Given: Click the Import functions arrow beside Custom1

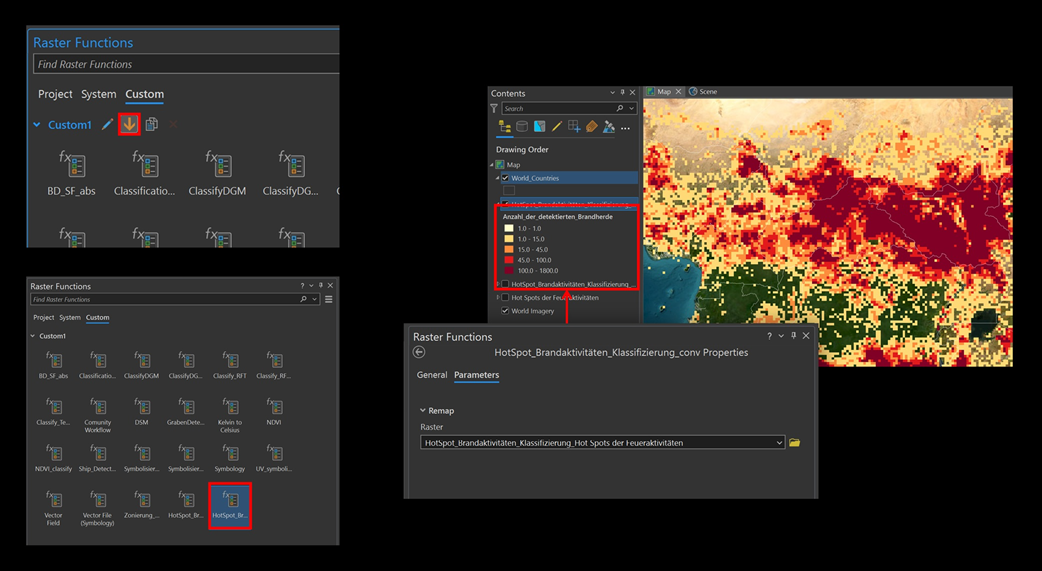Looking at the screenshot, I should click(x=129, y=124).
